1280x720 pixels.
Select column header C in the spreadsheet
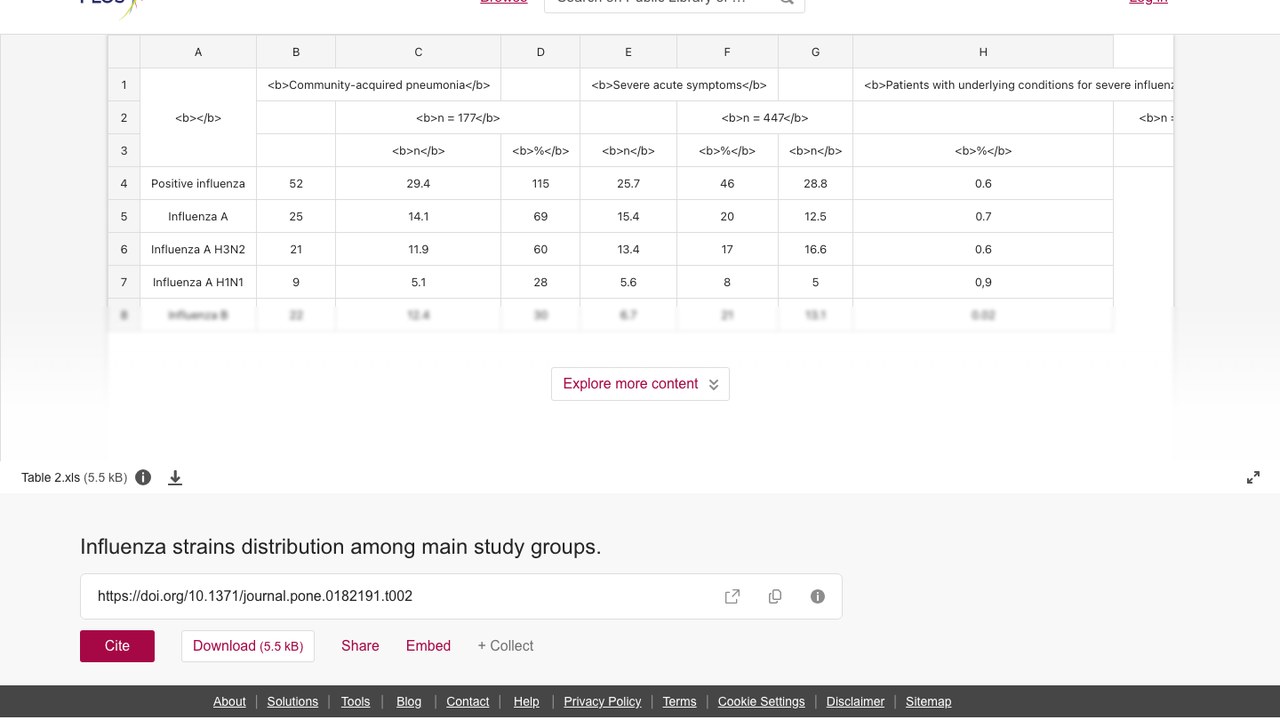(x=418, y=52)
